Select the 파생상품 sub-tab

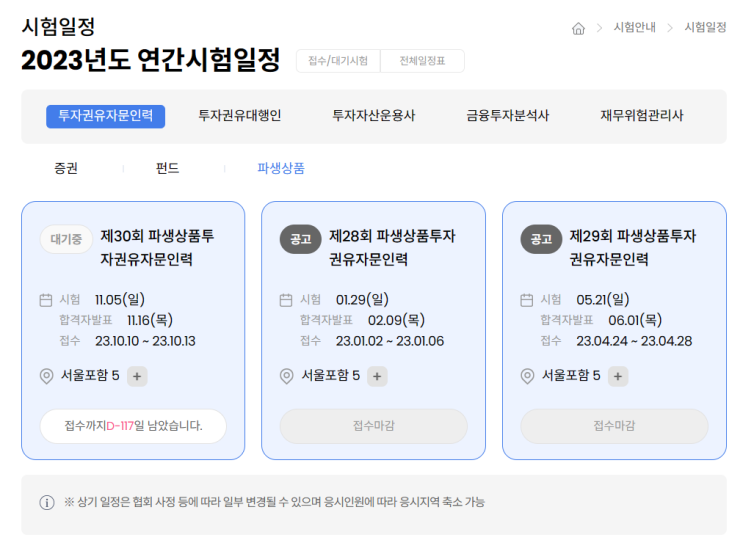click(x=281, y=168)
